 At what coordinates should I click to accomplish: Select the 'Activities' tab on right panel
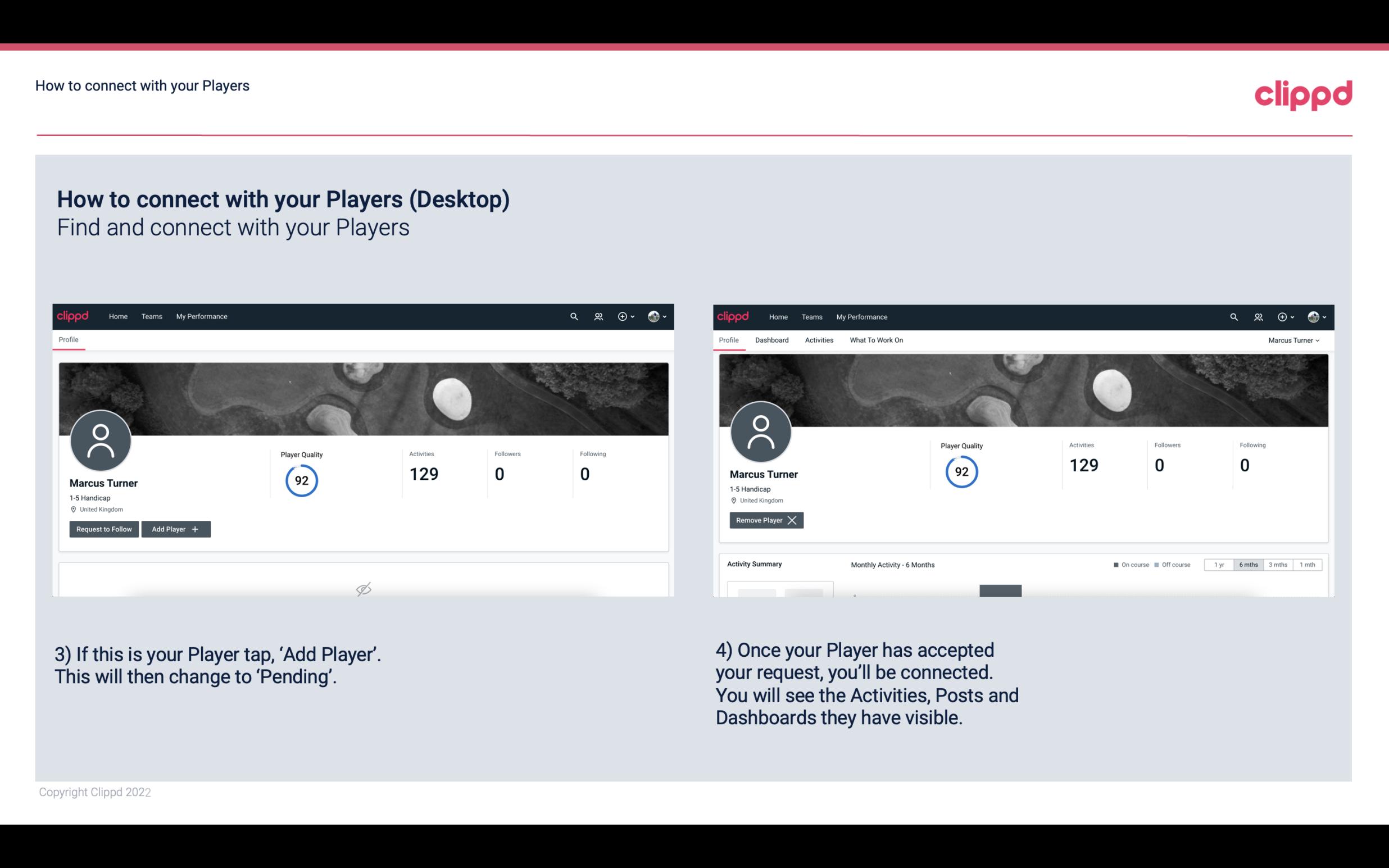818,340
